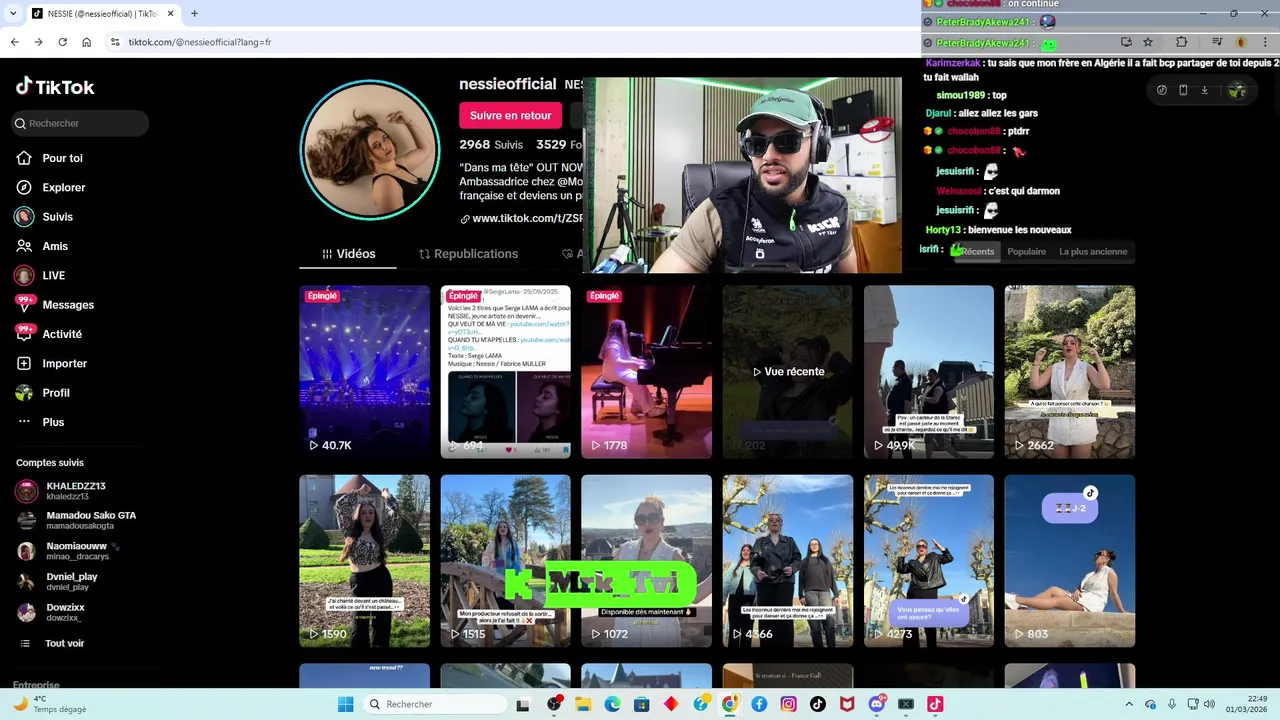Open the Dvniel_play followed account
The image size is (1280, 720).
[58, 581]
